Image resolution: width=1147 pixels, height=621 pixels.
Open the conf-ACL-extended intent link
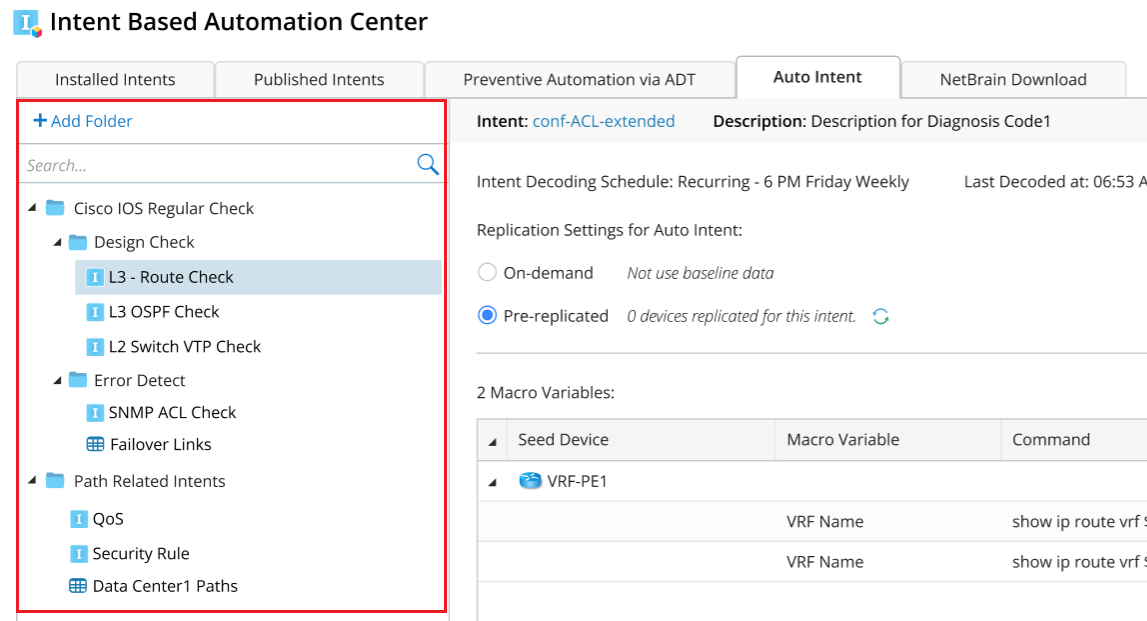point(603,121)
